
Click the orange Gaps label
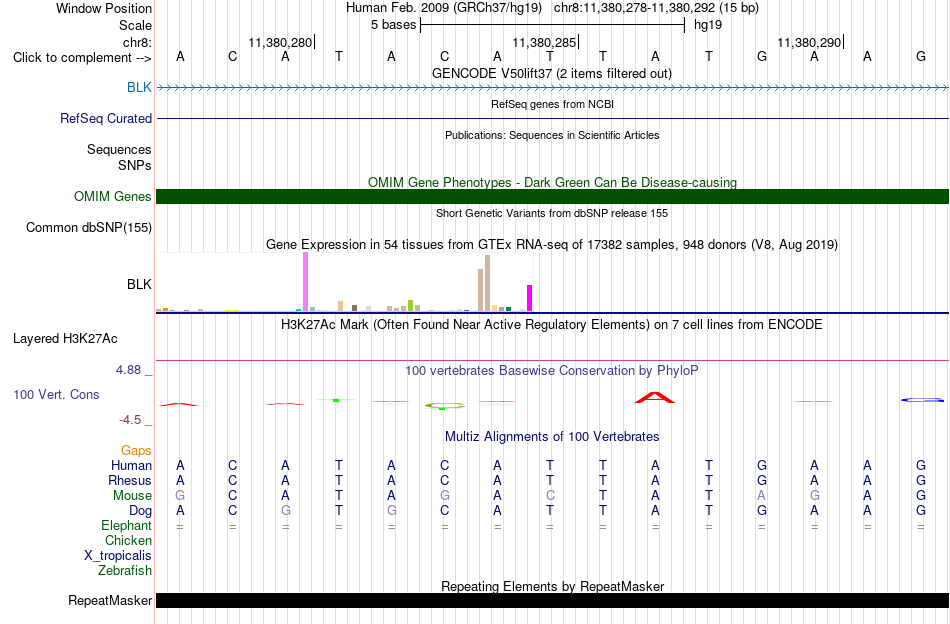[136, 450]
